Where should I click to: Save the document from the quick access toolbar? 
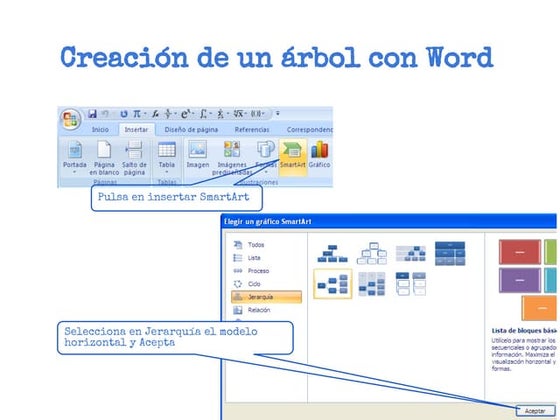(92, 114)
